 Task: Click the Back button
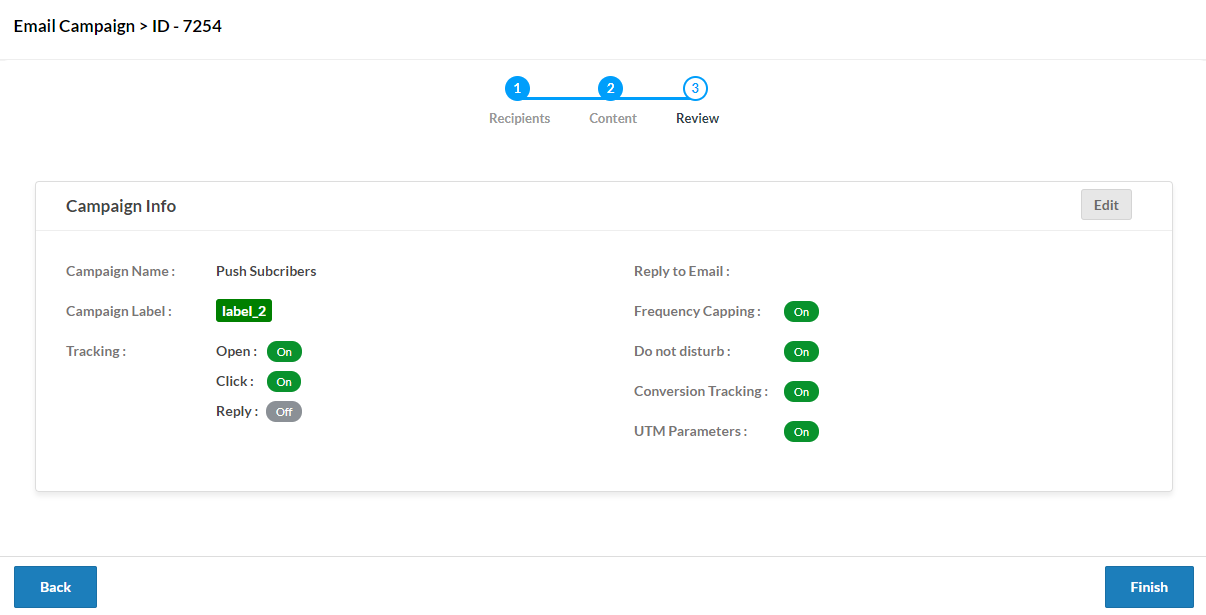pos(55,587)
